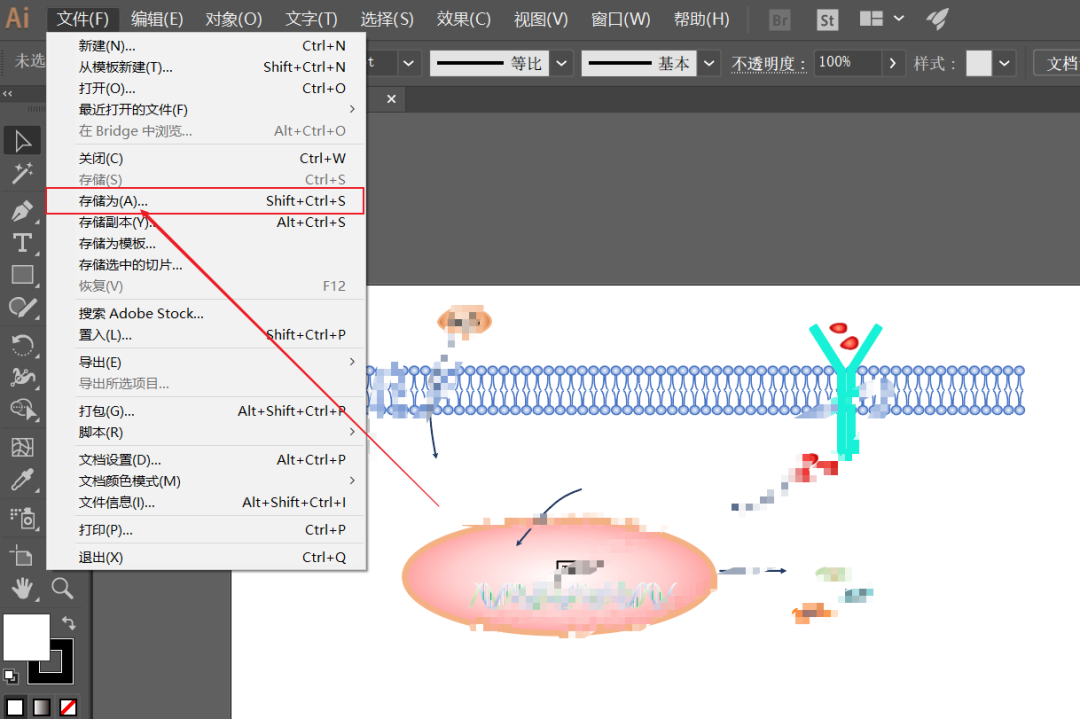Open the 效果(C) menu
Viewport: 1080px width, 719px height.
[x=464, y=19]
